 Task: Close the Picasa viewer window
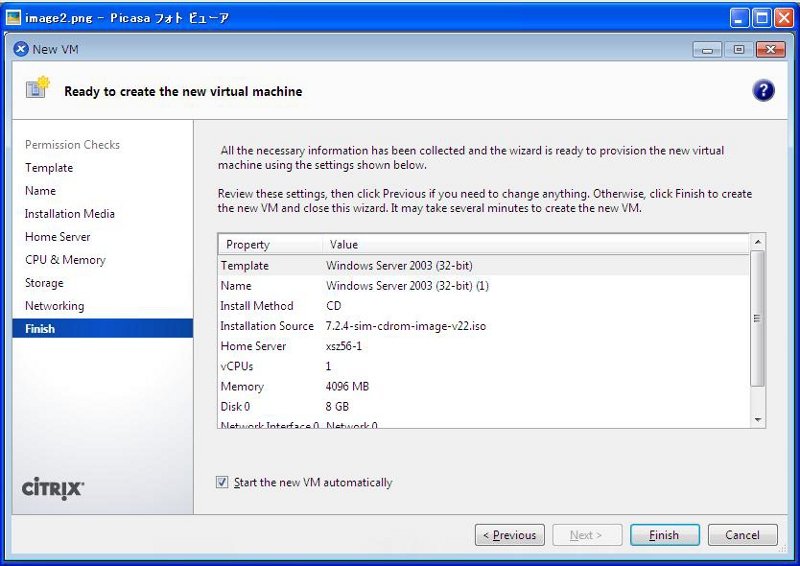(784, 18)
